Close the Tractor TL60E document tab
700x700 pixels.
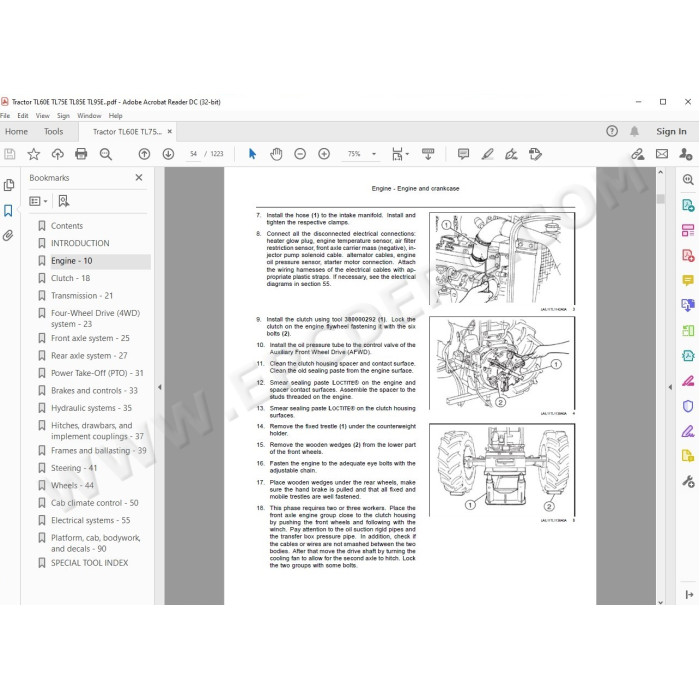pos(170,132)
